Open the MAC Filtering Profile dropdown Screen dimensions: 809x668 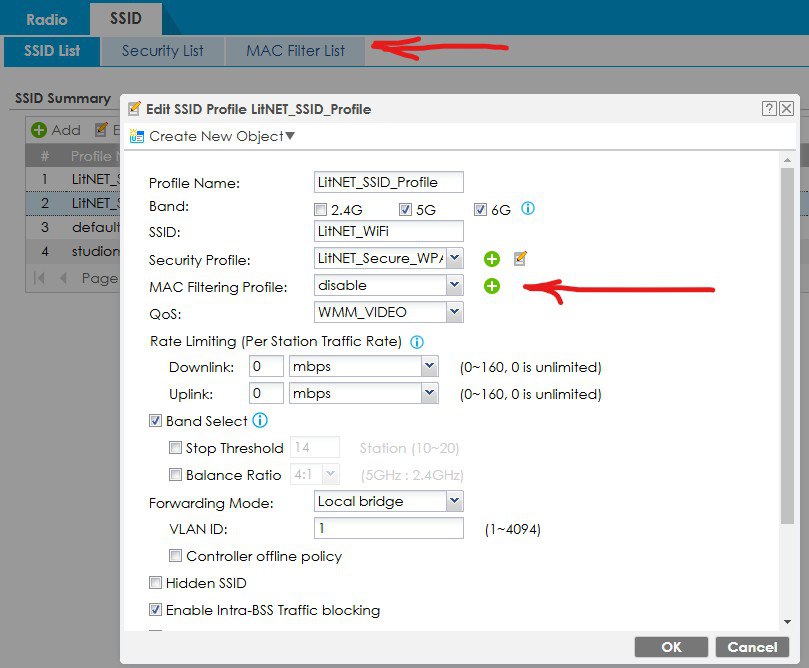[x=455, y=285]
